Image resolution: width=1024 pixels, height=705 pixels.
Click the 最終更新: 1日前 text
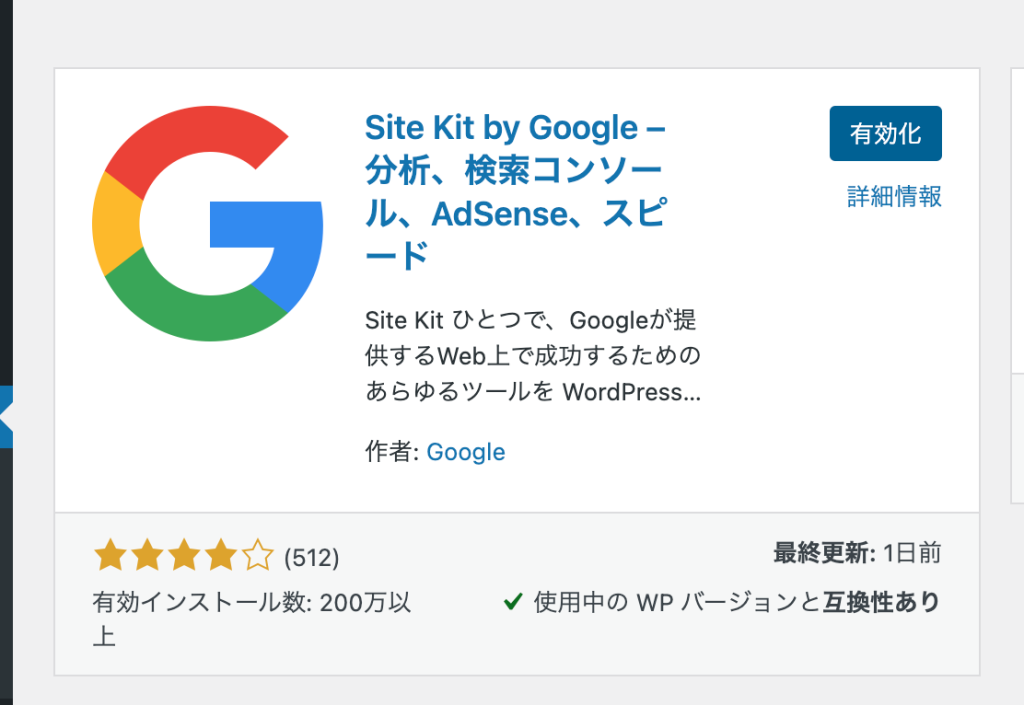pyautogui.click(x=857, y=553)
